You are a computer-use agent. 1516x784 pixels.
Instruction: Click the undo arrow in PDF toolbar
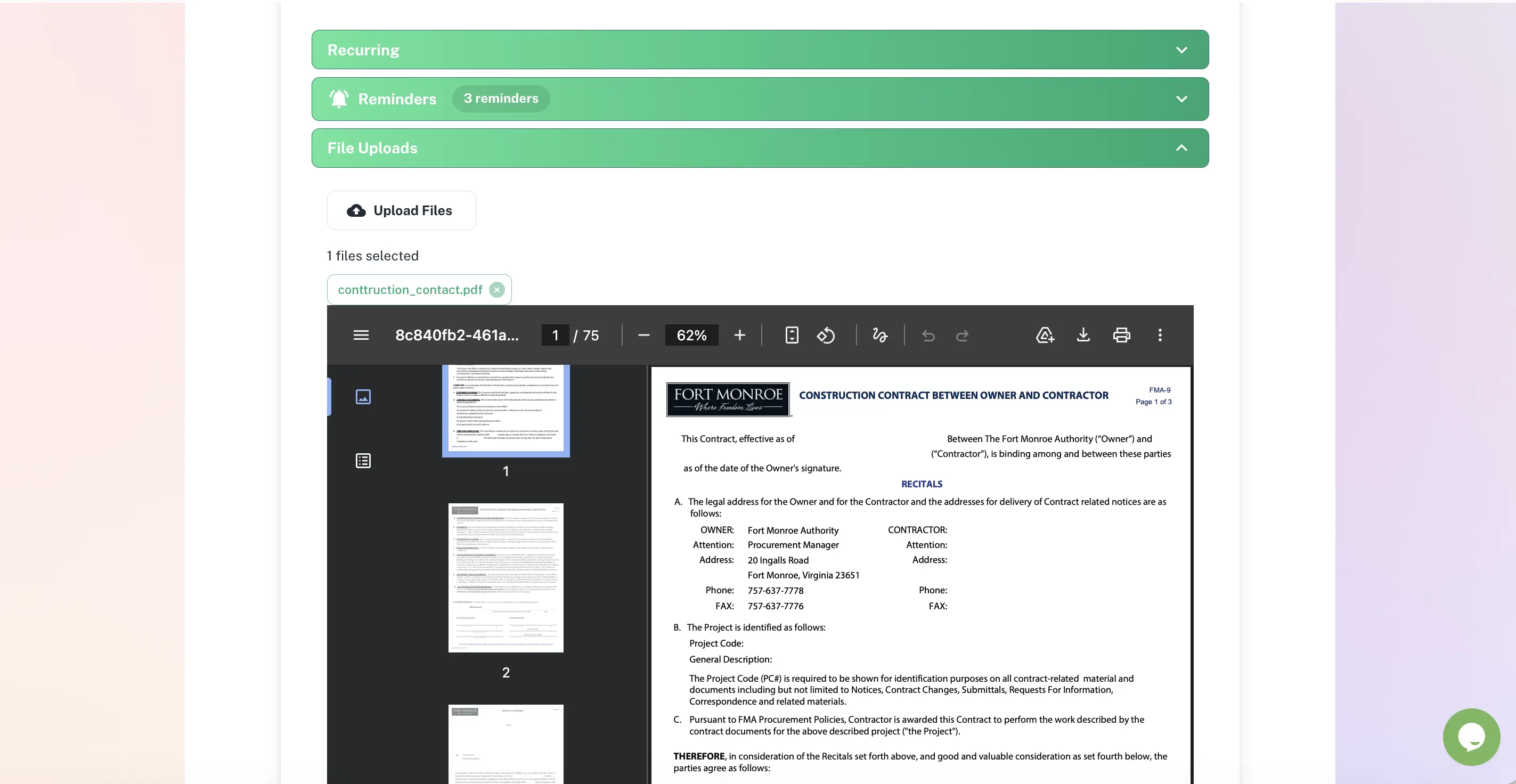928,336
